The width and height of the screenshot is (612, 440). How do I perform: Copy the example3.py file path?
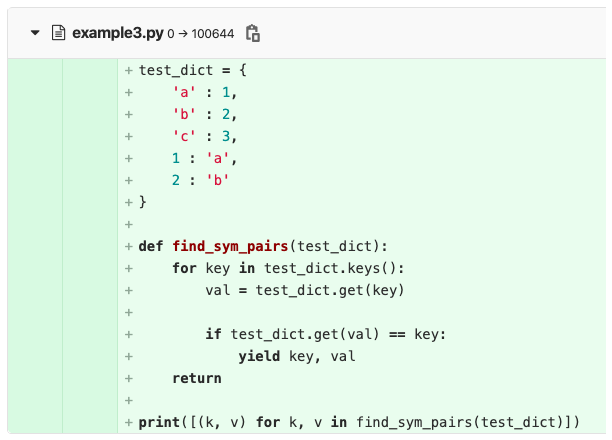coord(253,33)
